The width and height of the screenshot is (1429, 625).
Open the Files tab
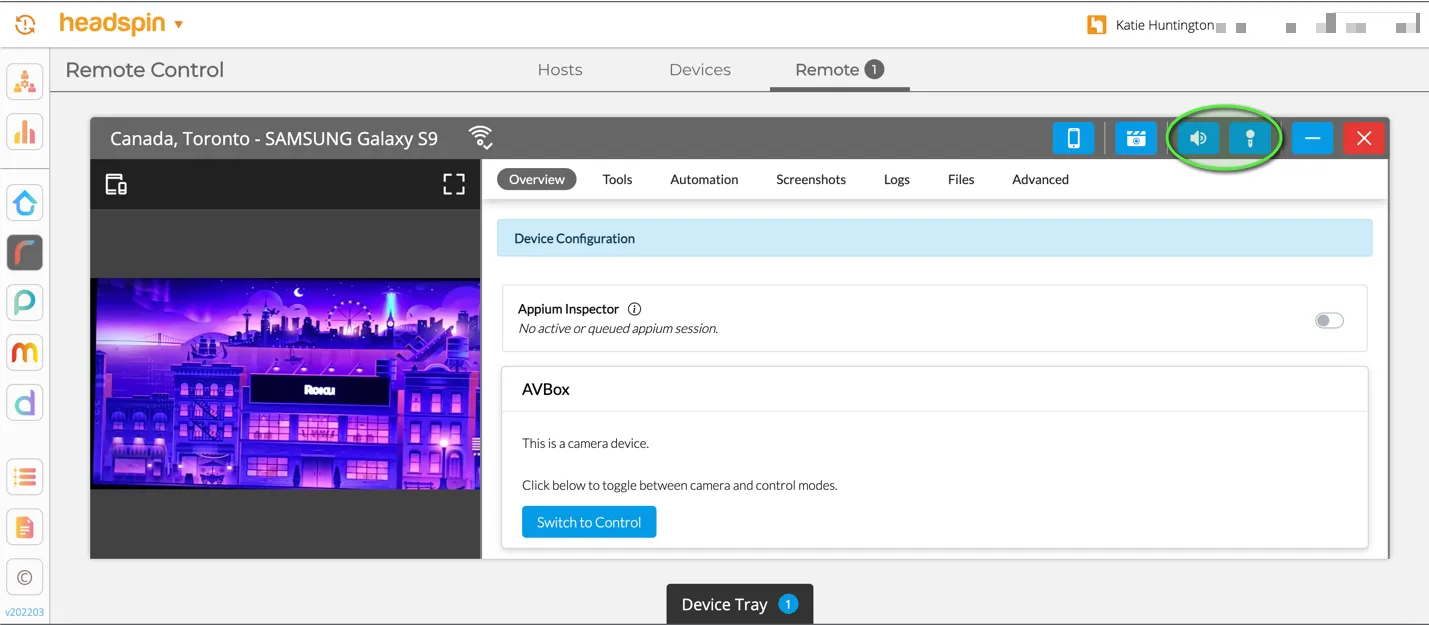click(x=961, y=179)
